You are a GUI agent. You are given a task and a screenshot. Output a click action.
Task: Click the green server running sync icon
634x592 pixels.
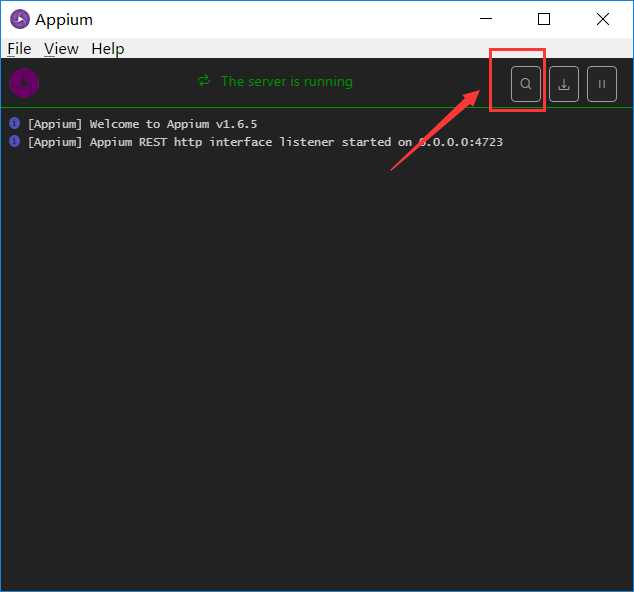tap(204, 80)
